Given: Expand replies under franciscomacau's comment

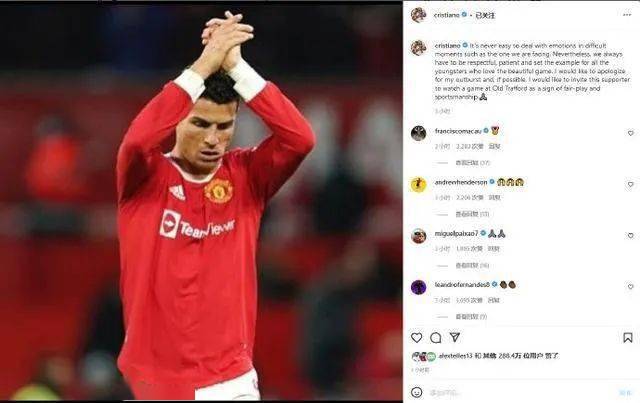Looking at the screenshot, I should (473, 163).
